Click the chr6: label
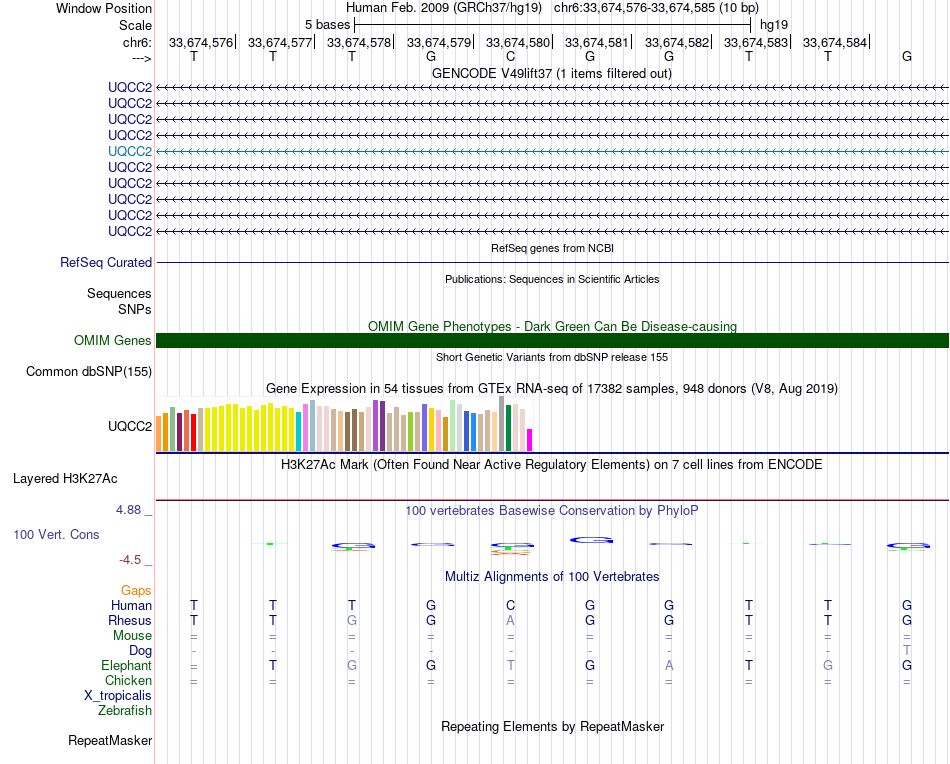Viewport: 950px width, 764px height. click(x=137, y=42)
